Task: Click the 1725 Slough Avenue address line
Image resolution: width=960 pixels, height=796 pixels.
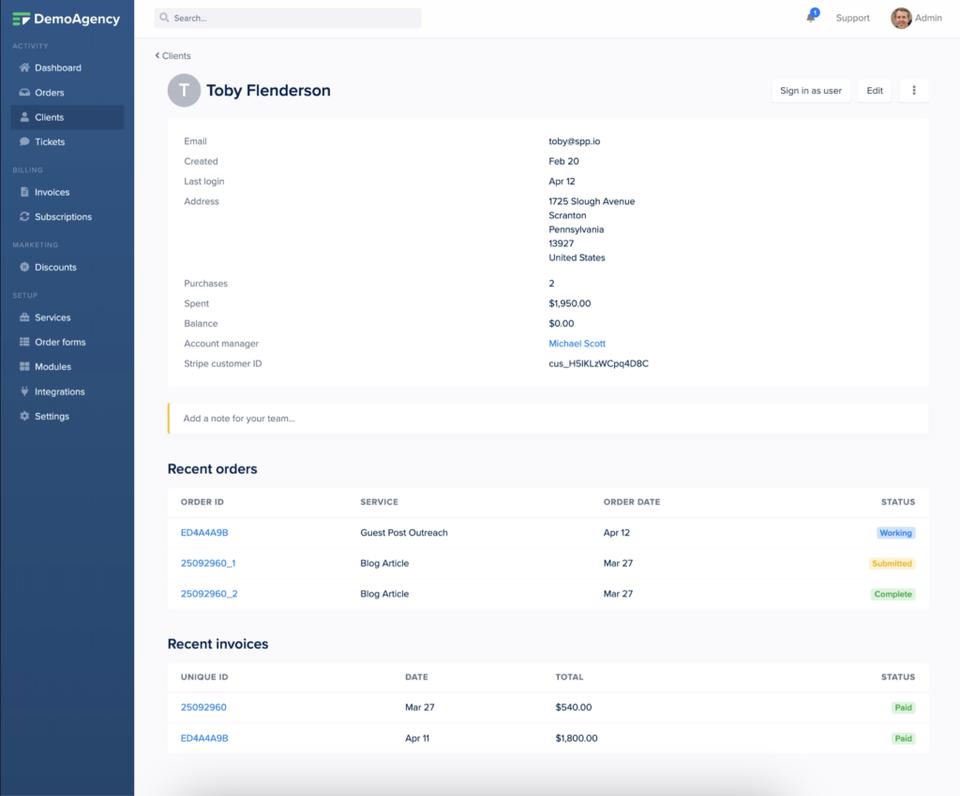Action: pos(591,201)
